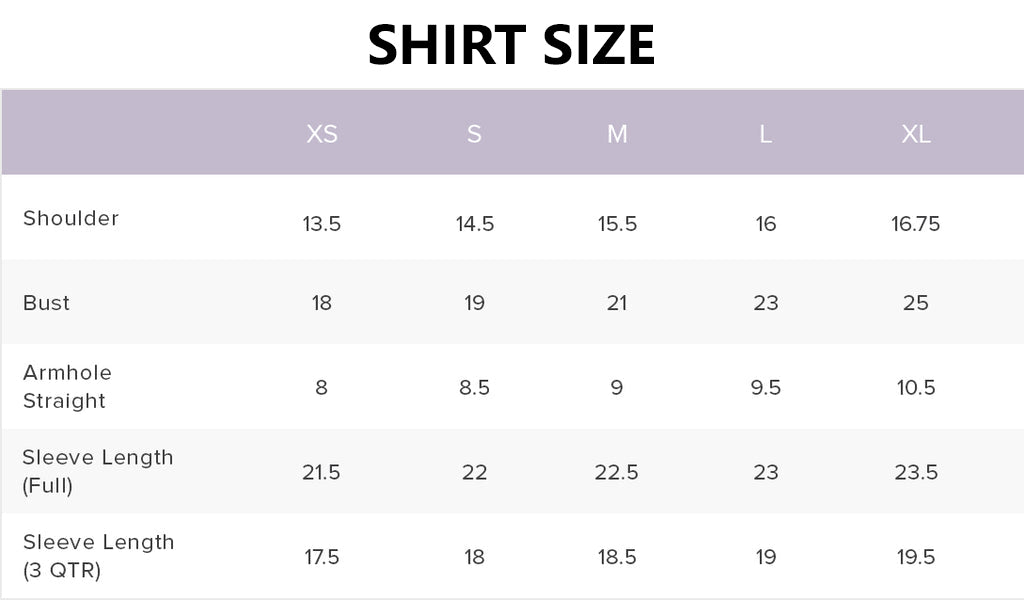Click the L size column header
Viewport: 1024px width, 600px height.
click(765, 134)
